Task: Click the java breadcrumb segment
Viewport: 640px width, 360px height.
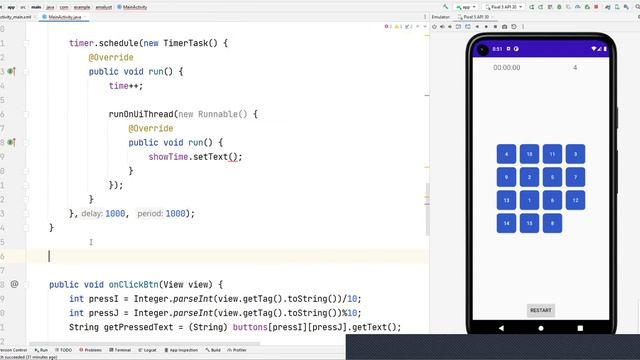Action: tap(50, 7)
